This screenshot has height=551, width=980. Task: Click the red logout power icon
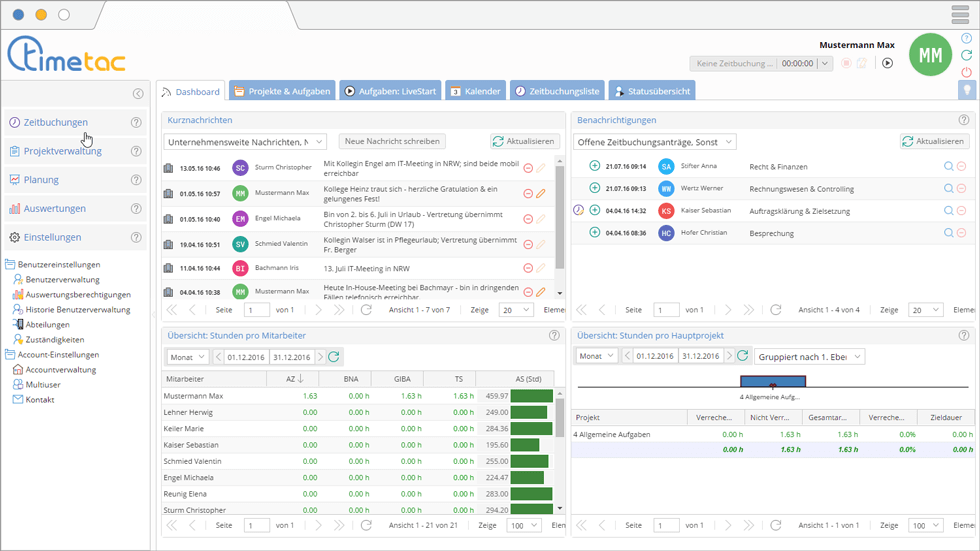(966, 72)
